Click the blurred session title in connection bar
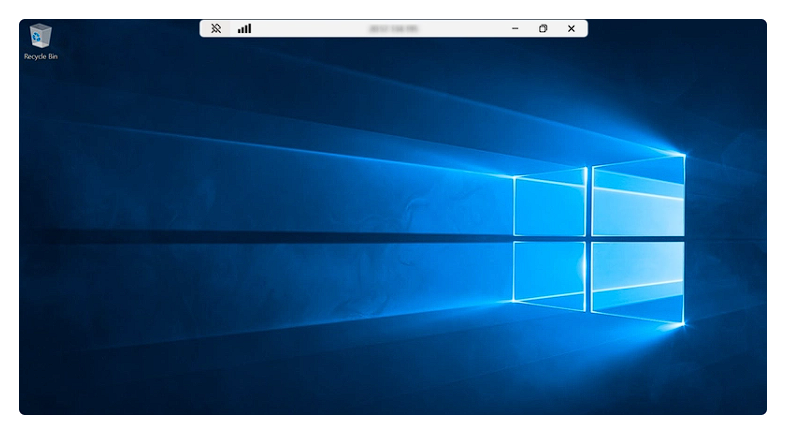The height and width of the screenshot is (427, 791). 394,29
